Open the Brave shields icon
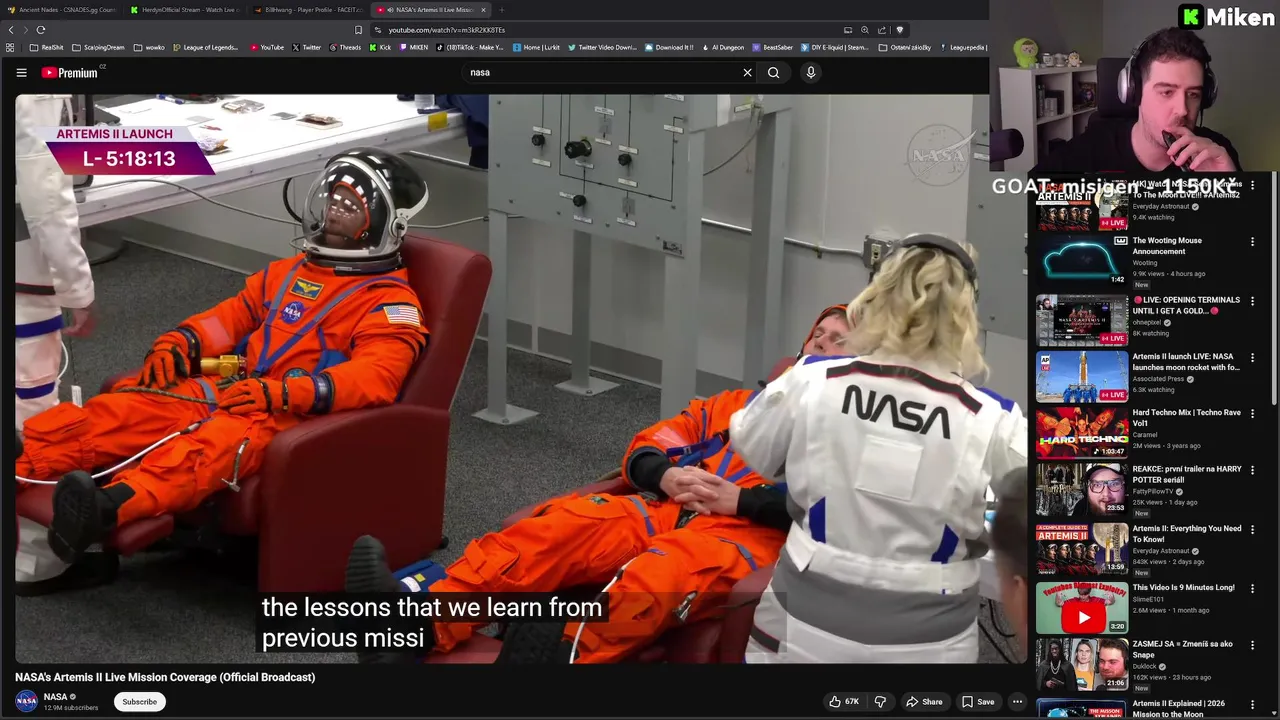 pos(899,30)
